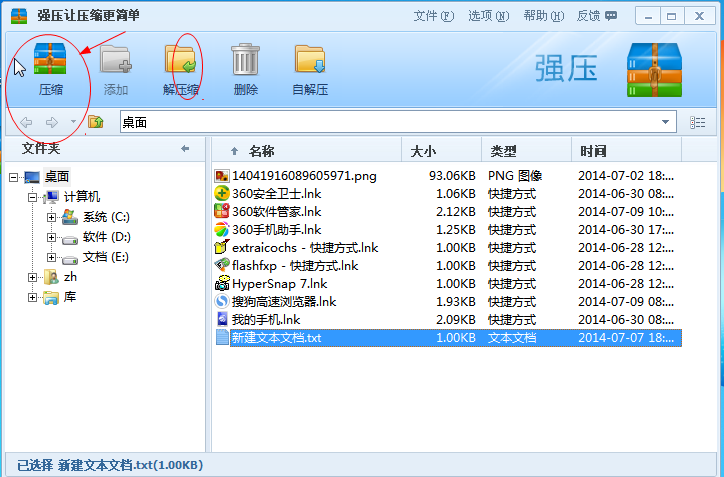Screen dimensions: 724x477
Task: Open the 反馈 feedback menu
Action: click(597, 16)
